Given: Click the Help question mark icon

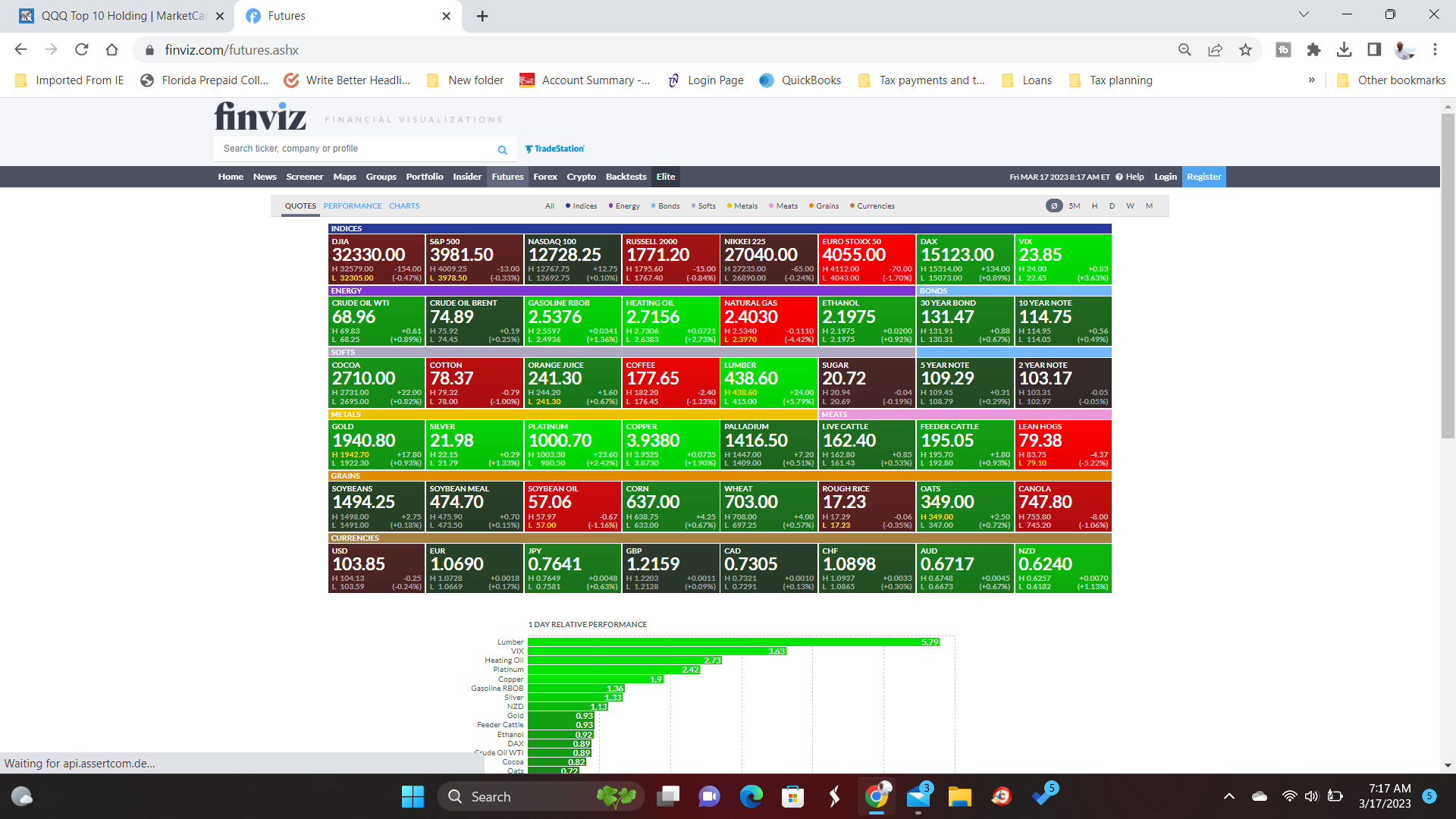Looking at the screenshot, I should click(1119, 177).
